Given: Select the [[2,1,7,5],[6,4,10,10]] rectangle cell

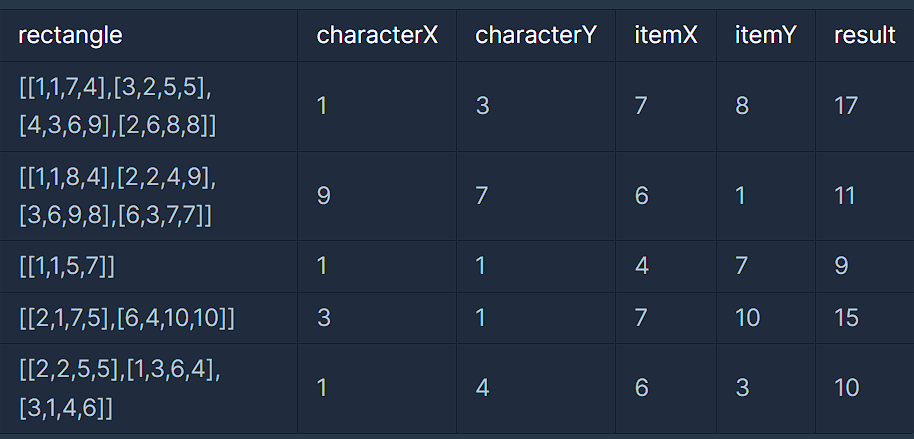Looking at the screenshot, I should tap(149, 318).
